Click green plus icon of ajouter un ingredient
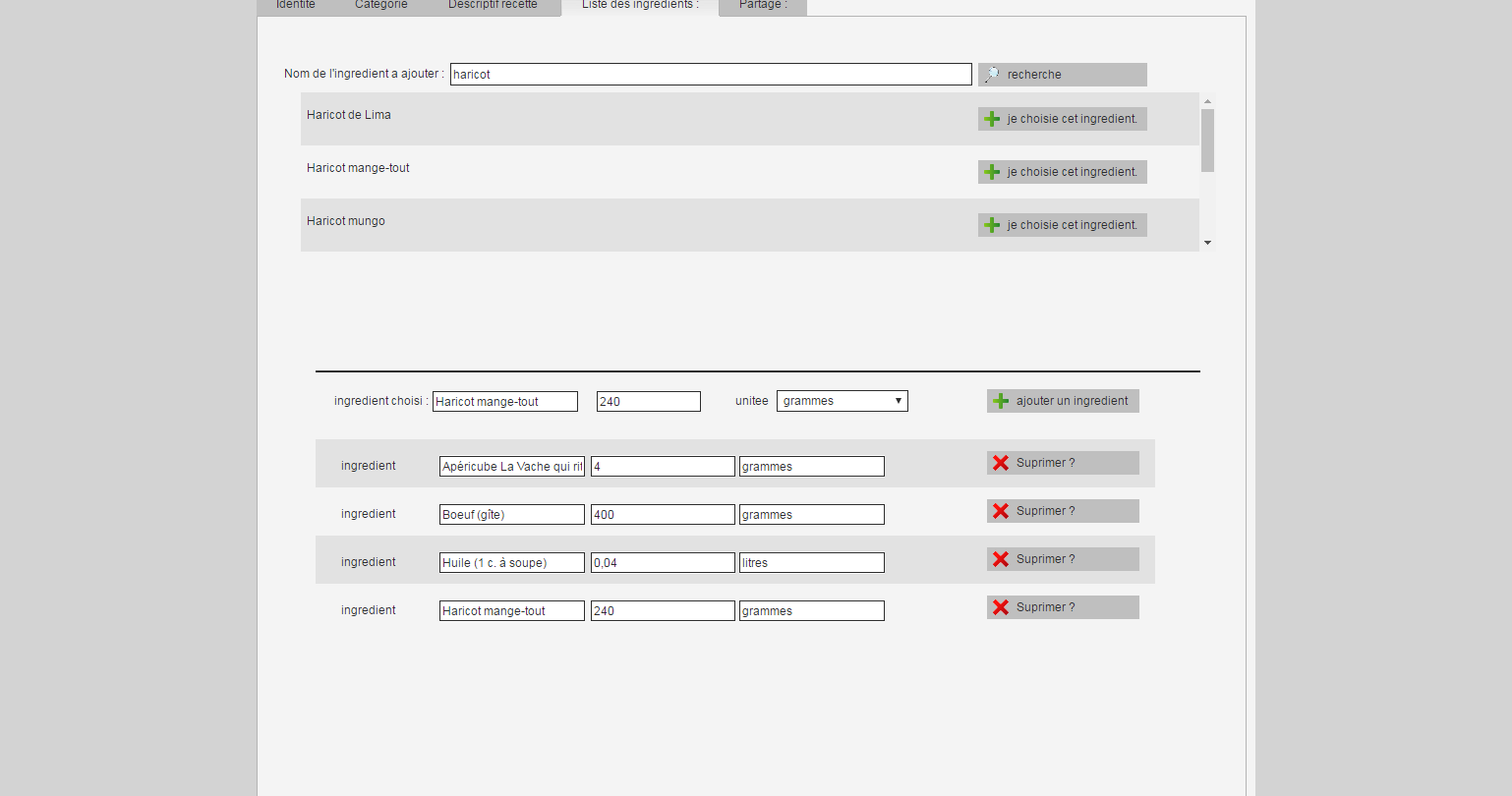1512x796 pixels. tap(1001, 401)
